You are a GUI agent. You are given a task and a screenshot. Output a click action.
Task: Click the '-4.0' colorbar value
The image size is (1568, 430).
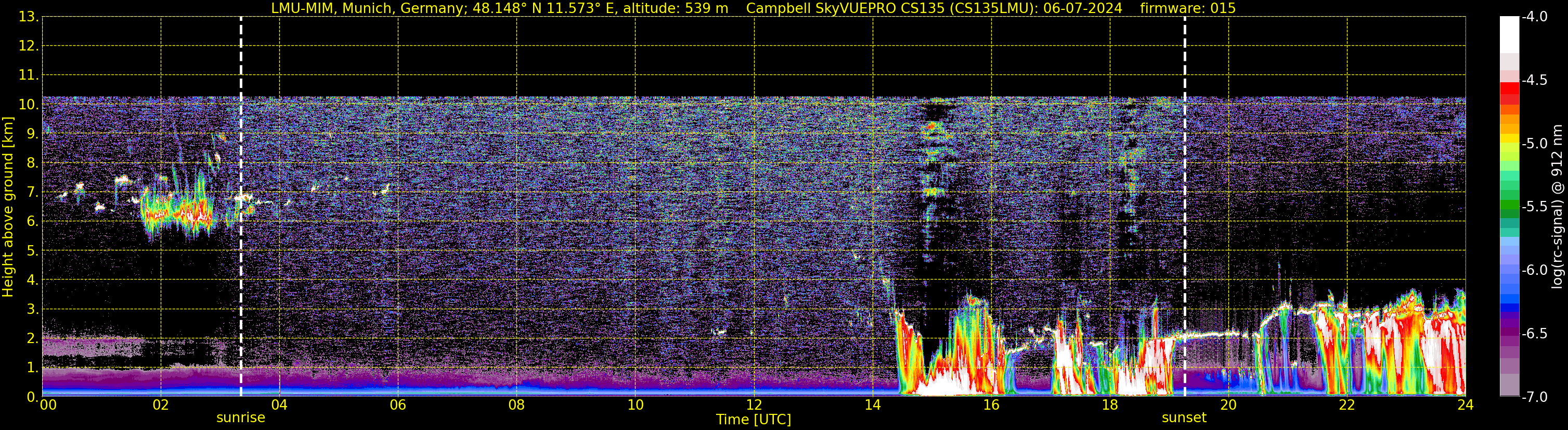coord(1535,17)
